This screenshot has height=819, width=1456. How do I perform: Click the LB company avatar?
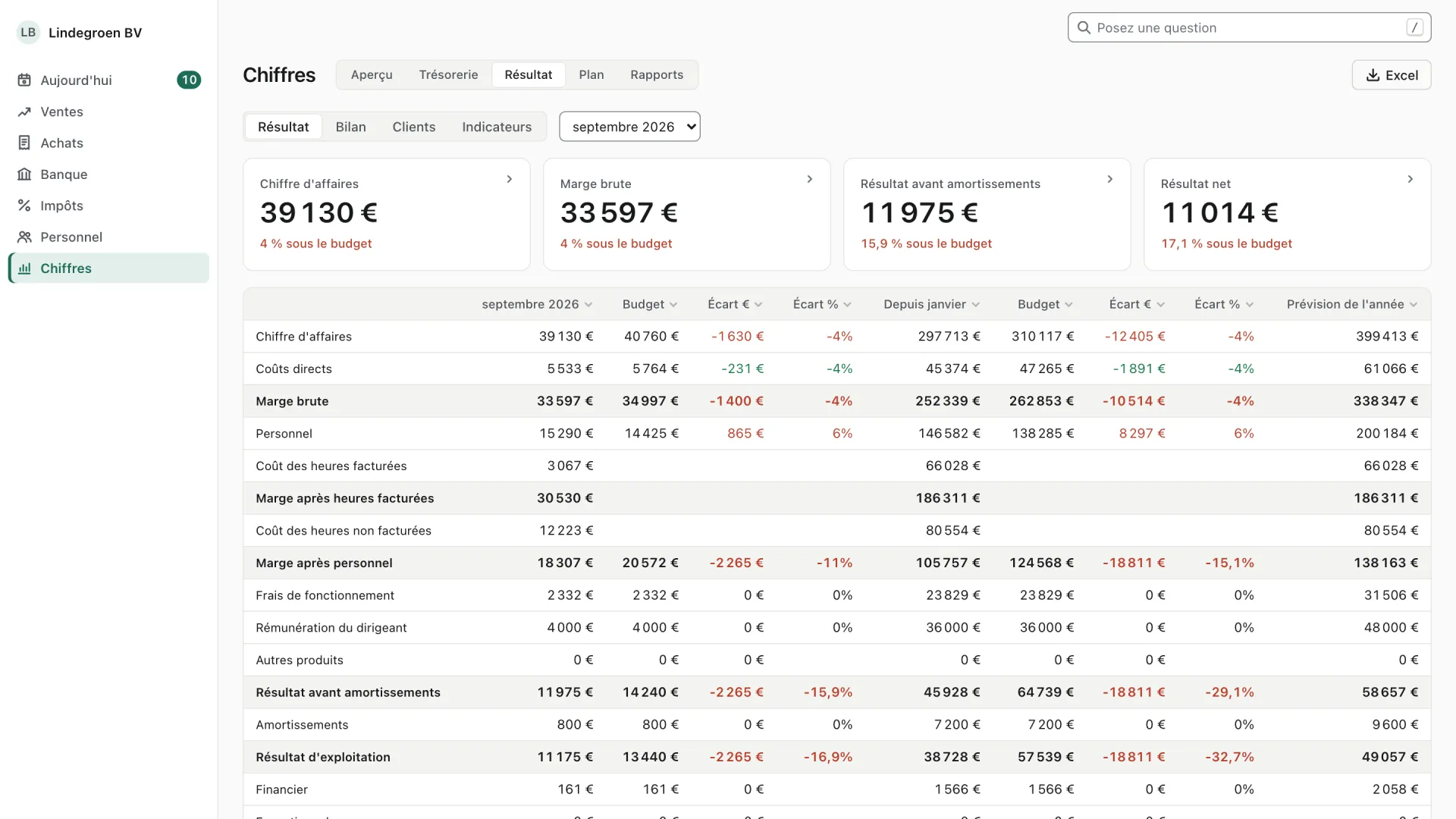28,33
